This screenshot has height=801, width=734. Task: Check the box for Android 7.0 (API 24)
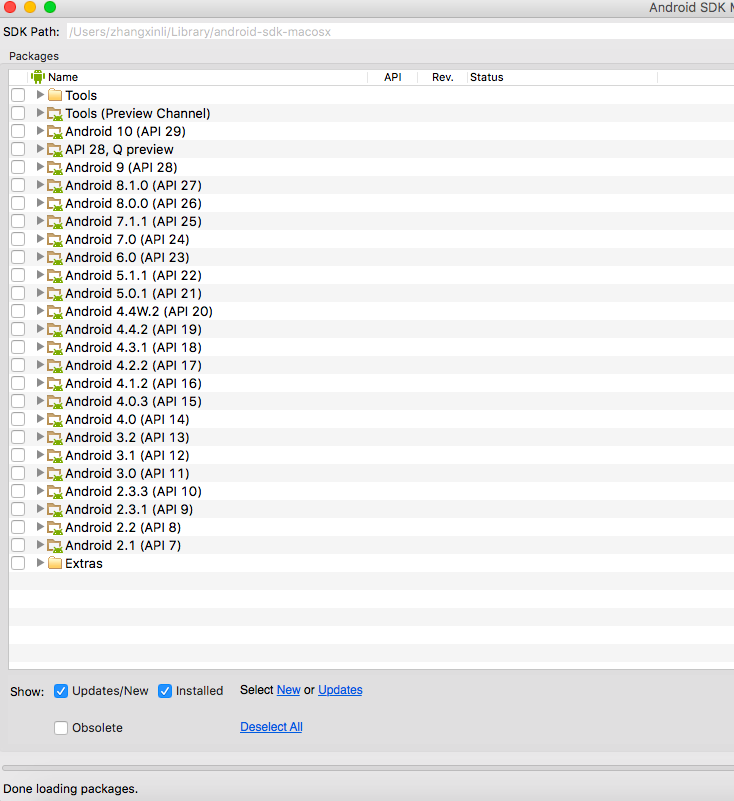(x=18, y=239)
